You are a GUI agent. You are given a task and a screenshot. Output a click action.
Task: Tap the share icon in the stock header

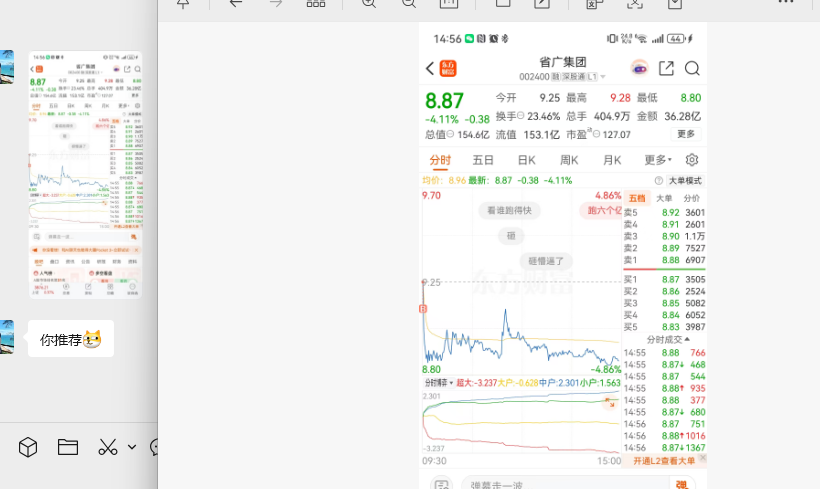point(666,69)
